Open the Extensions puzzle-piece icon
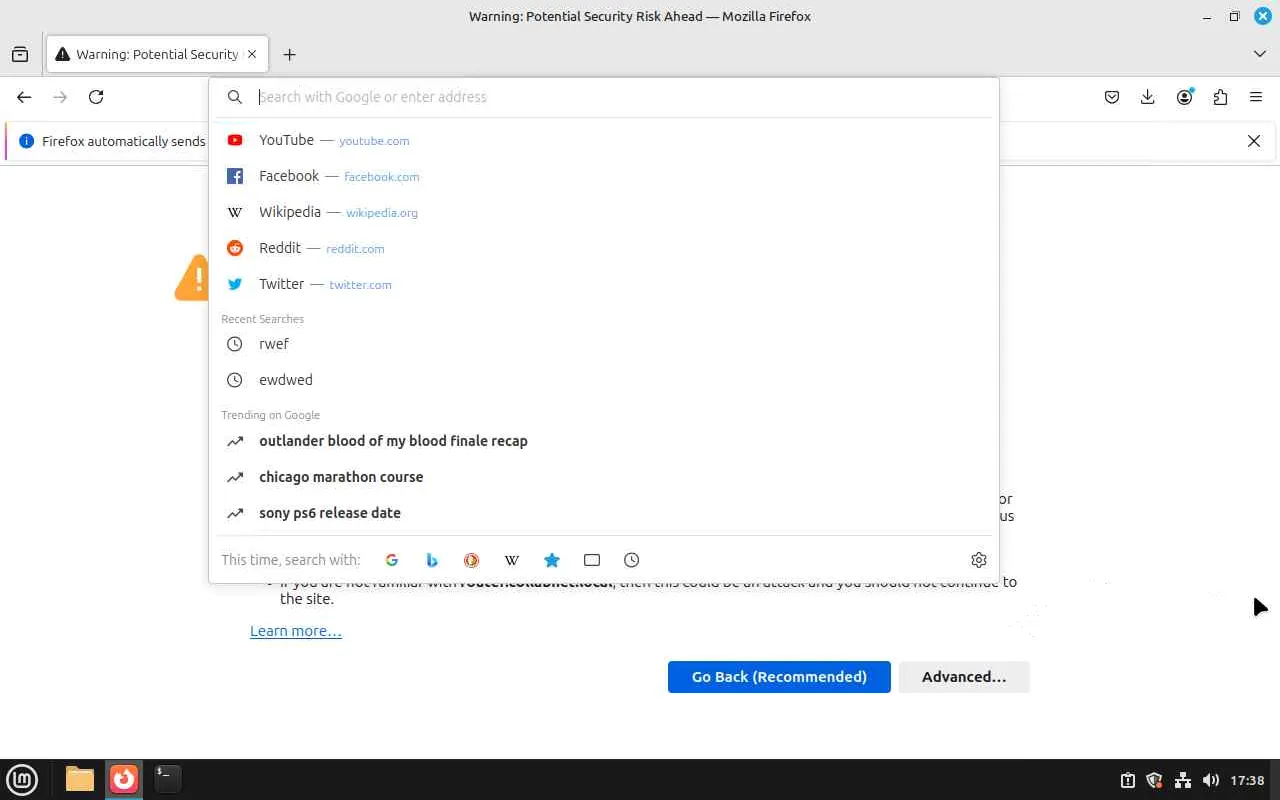The height and width of the screenshot is (800, 1280). coord(1220,97)
